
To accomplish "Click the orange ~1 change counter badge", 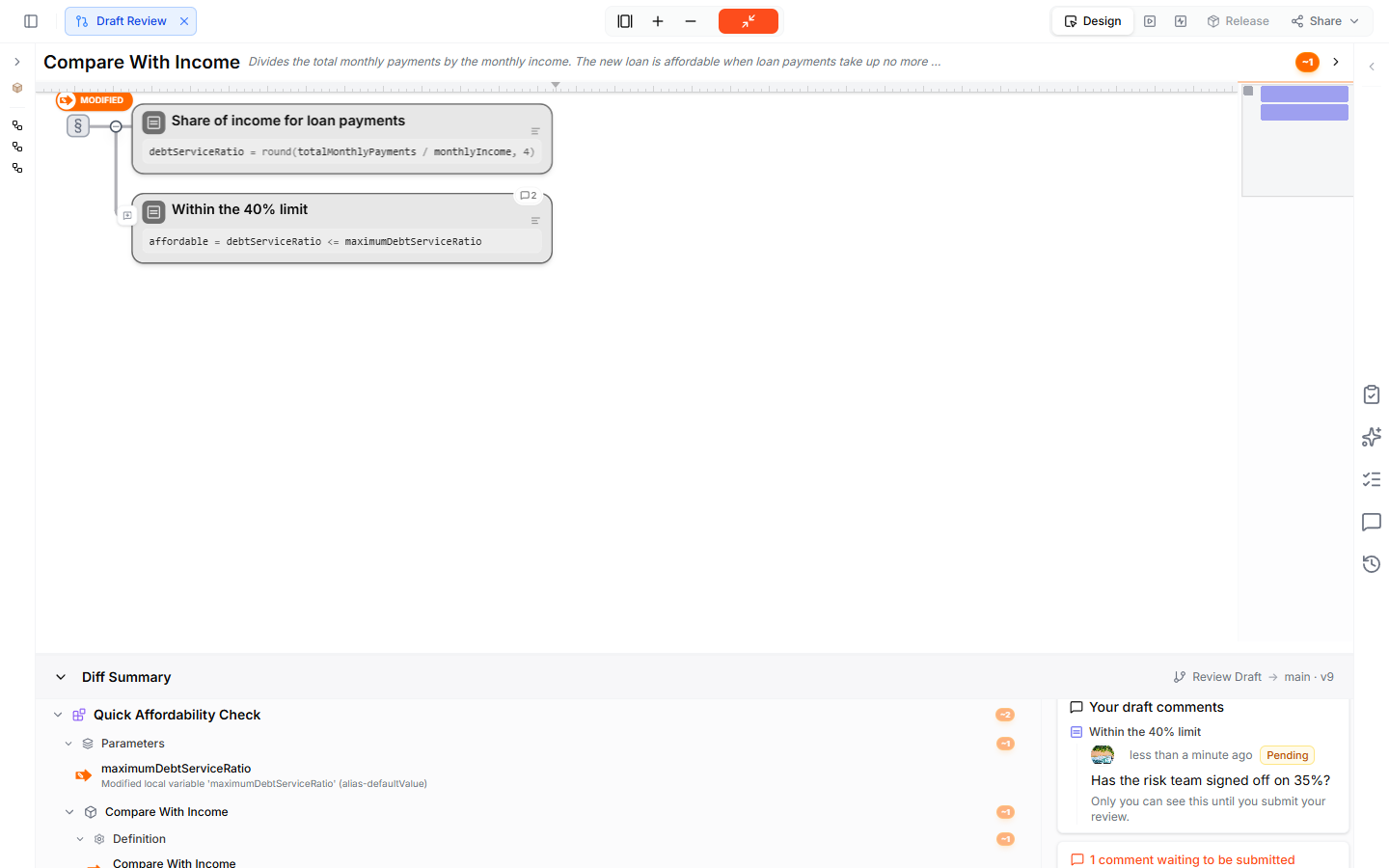I will point(1307,62).
